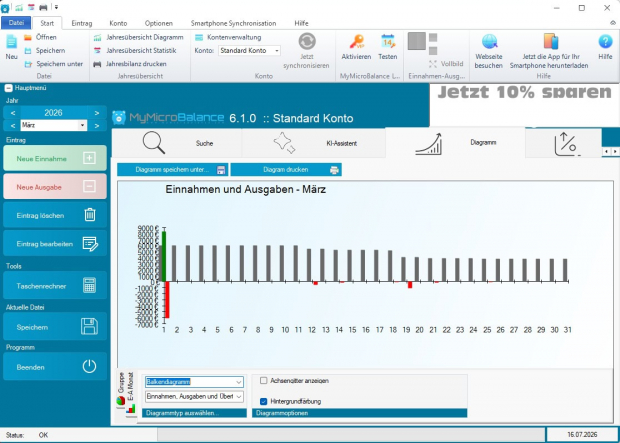Viewport: 620px width, 443px height.
Task: Click the green income bar for day 1
Action: click(x=164, y=256)
